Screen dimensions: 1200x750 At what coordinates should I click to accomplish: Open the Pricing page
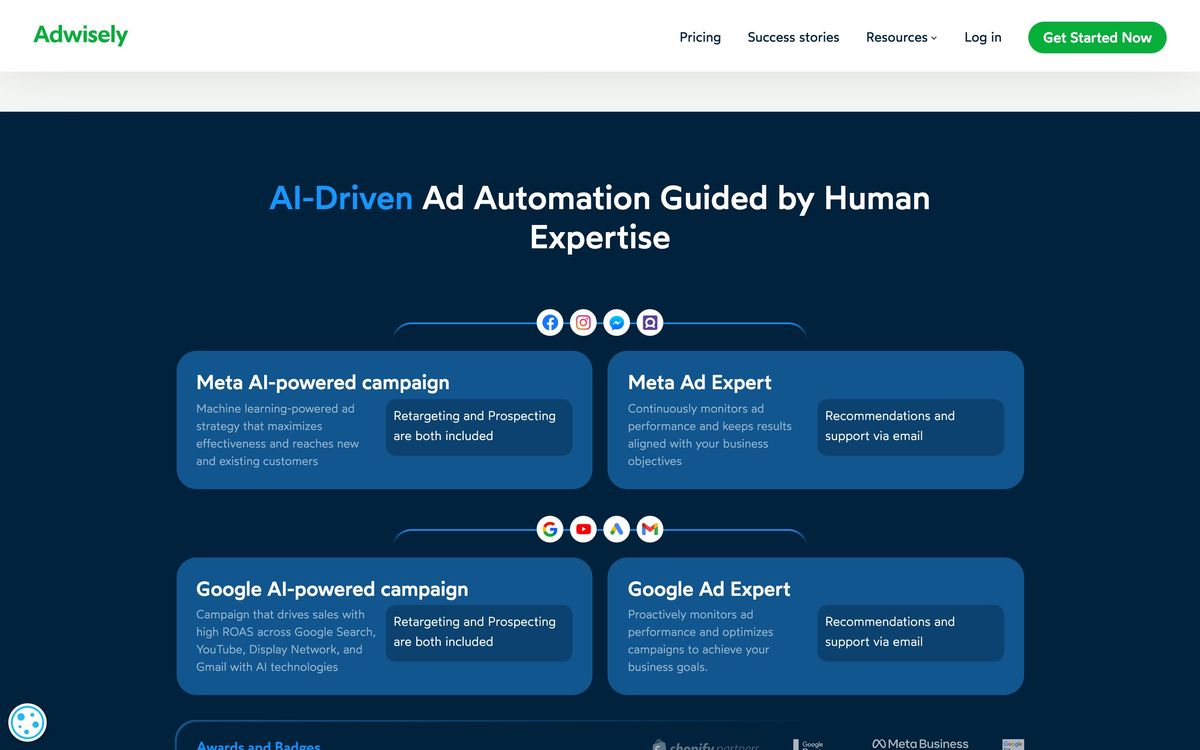(700, 37)
